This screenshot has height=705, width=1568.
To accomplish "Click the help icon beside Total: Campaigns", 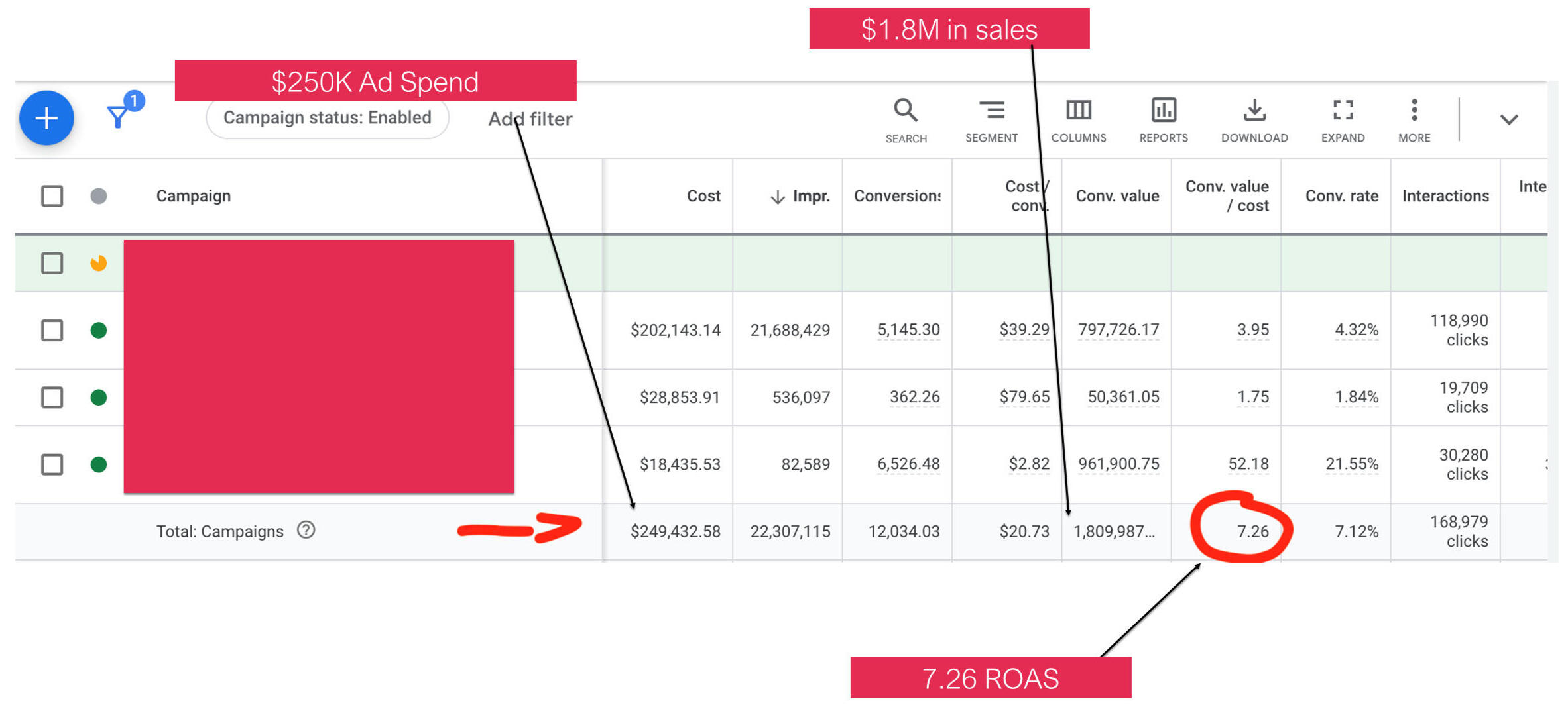I will pos(306,530).
